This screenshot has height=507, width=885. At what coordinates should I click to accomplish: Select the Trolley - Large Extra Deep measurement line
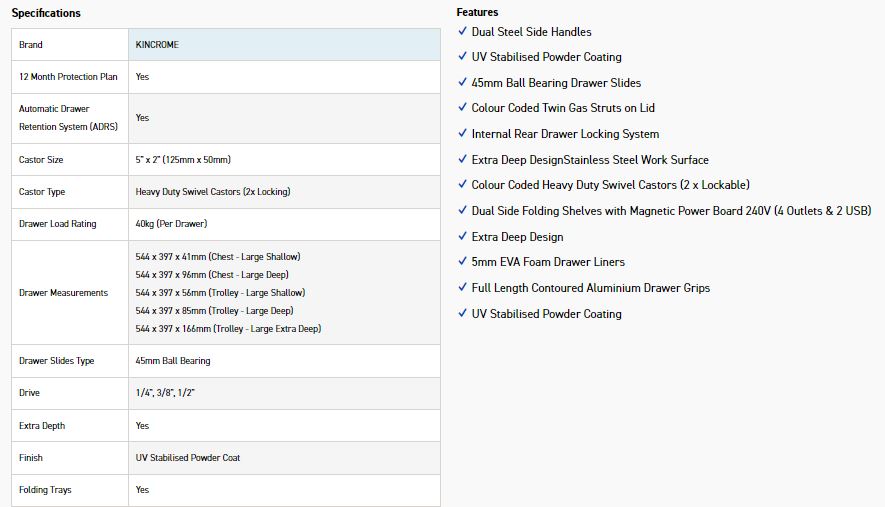click(228, 329)
